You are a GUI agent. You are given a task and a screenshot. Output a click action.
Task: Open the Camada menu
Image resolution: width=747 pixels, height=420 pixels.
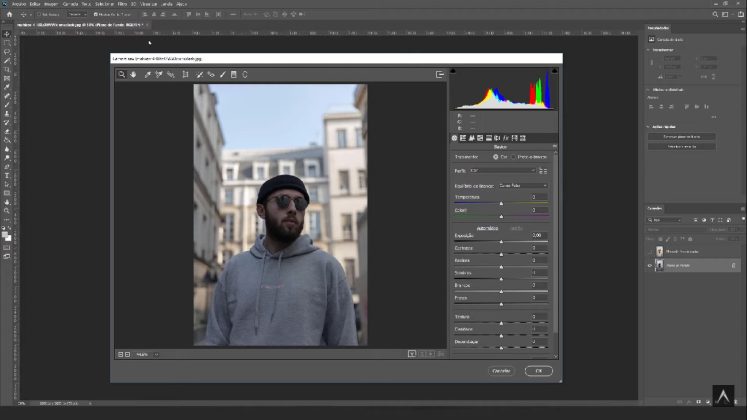pyautogui.click(x=70, y=4)
